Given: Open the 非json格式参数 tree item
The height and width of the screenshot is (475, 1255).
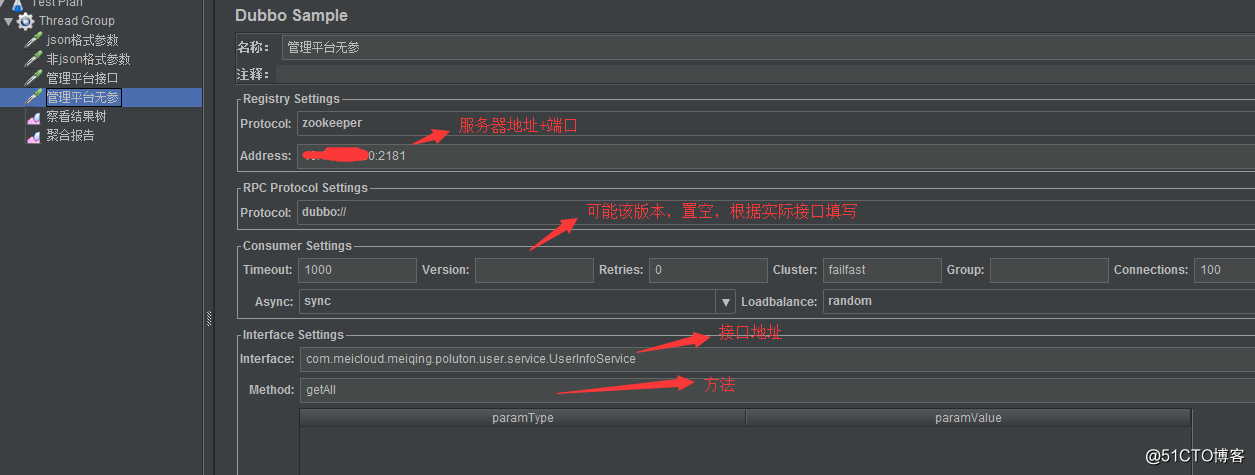Looking at the screenshot, I should (x=88, y=60).
